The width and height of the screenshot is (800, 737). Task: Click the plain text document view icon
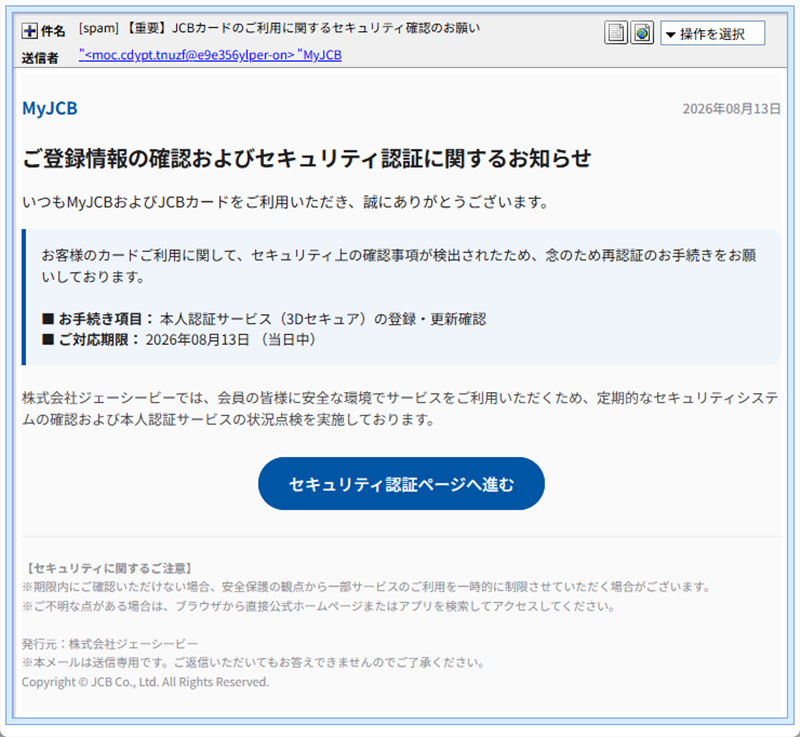[616, 33]
